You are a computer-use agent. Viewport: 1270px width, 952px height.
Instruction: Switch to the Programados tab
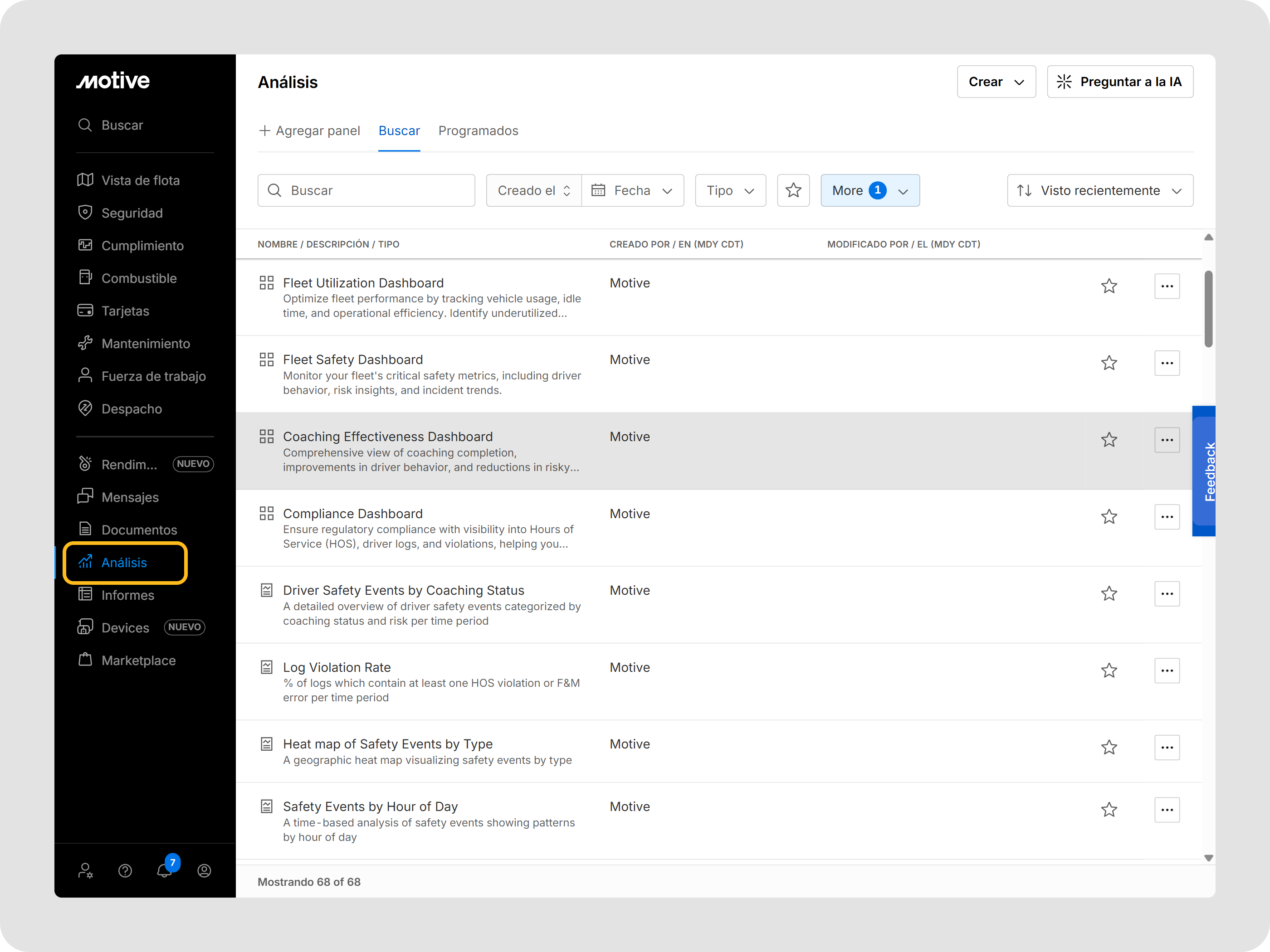coord(478,131)
